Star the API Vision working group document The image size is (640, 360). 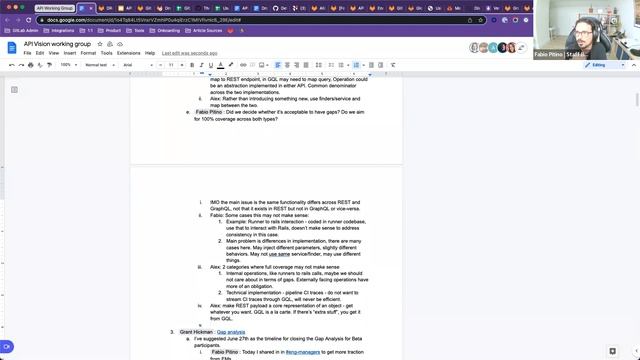[100, 44]
